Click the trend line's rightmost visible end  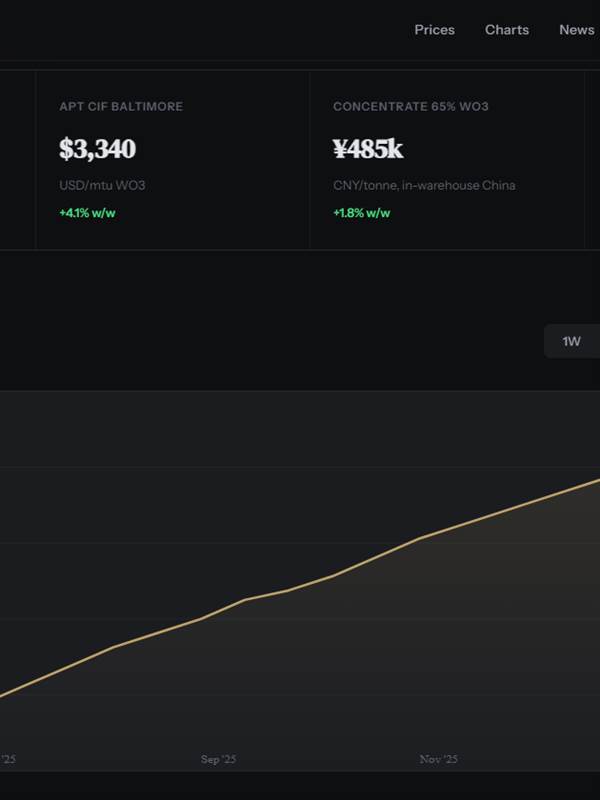coord(596,481)
